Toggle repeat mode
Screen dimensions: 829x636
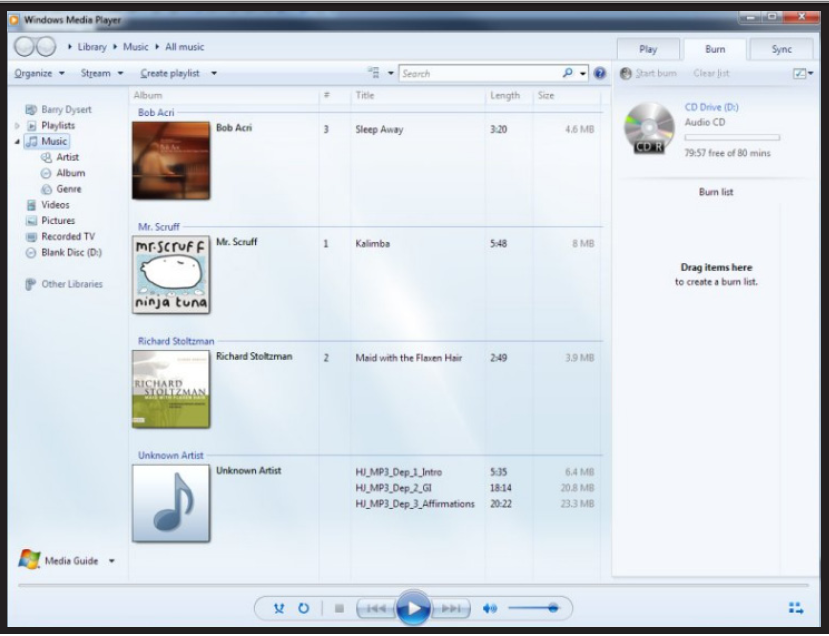[303, 609]
